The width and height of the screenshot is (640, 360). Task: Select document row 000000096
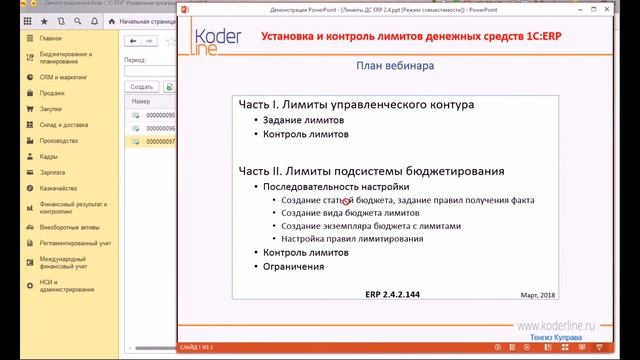coord(151,129)
